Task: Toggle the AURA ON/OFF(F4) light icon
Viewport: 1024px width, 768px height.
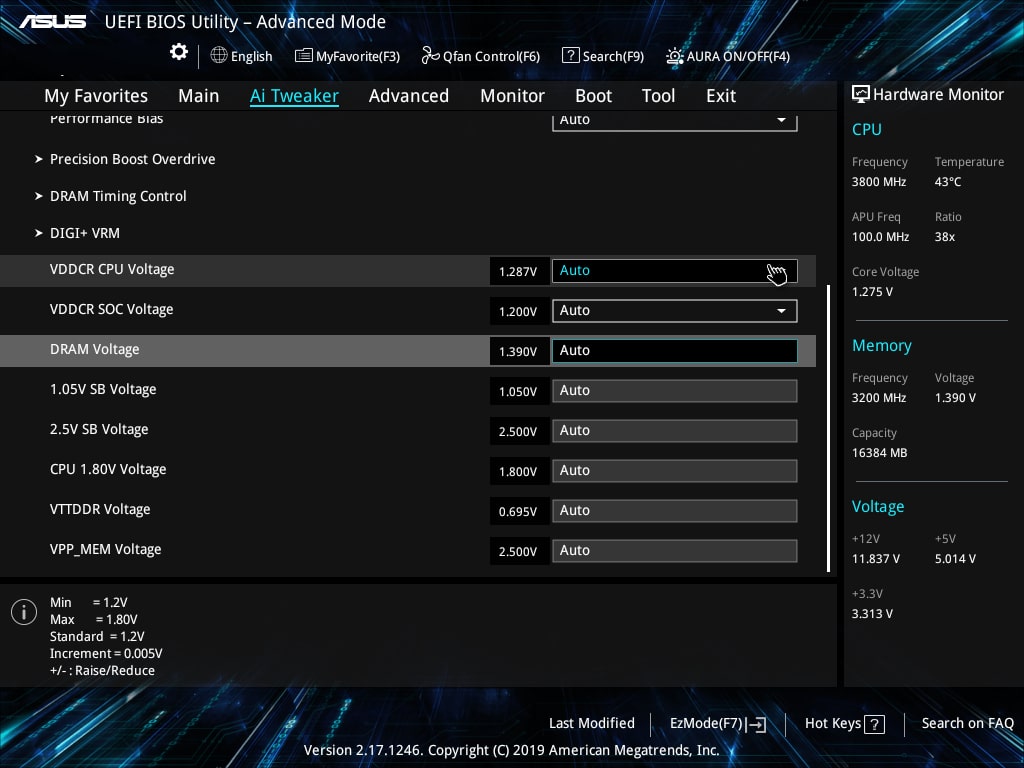Action: pos(675,56)
